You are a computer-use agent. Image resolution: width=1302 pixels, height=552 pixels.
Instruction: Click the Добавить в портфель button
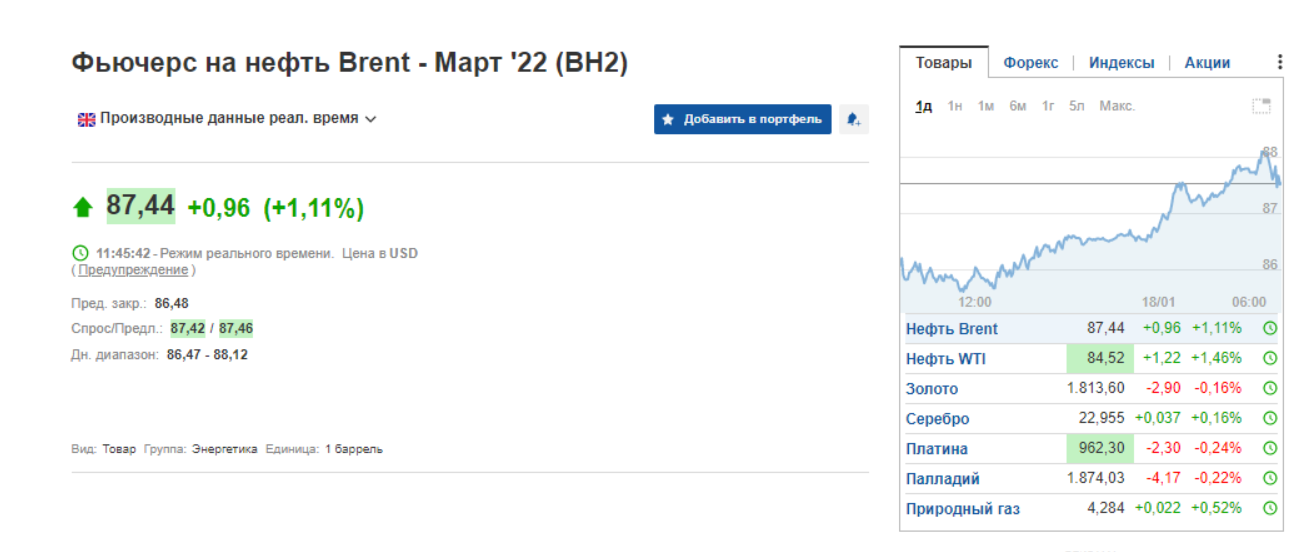tap(742, 119)
